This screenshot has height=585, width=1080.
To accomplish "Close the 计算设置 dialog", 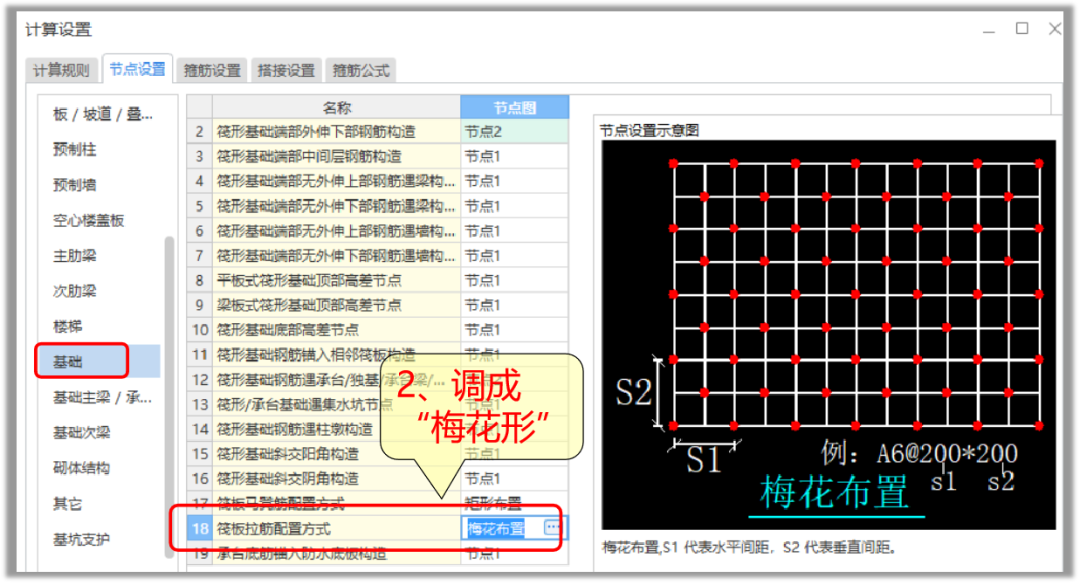I will coord(1055,29).
